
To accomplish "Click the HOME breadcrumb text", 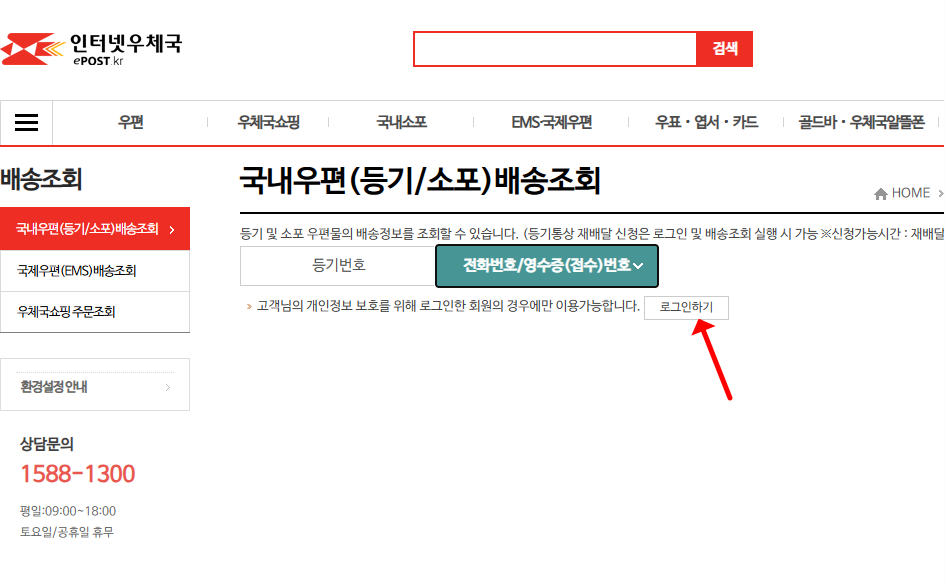I will point(911,193).
